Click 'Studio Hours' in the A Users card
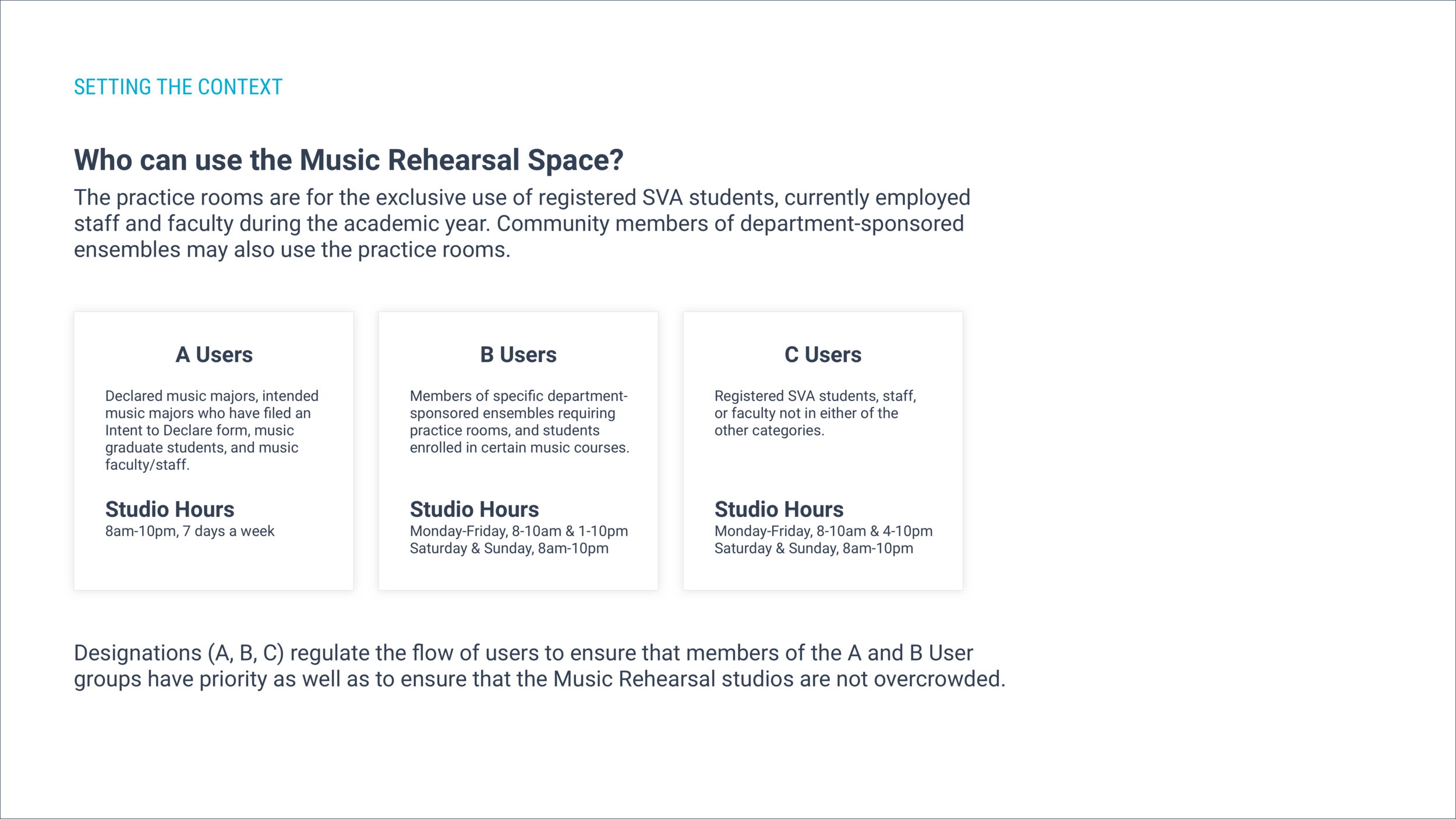Viewport: 1456px width, 819px height. click(169, 509)
